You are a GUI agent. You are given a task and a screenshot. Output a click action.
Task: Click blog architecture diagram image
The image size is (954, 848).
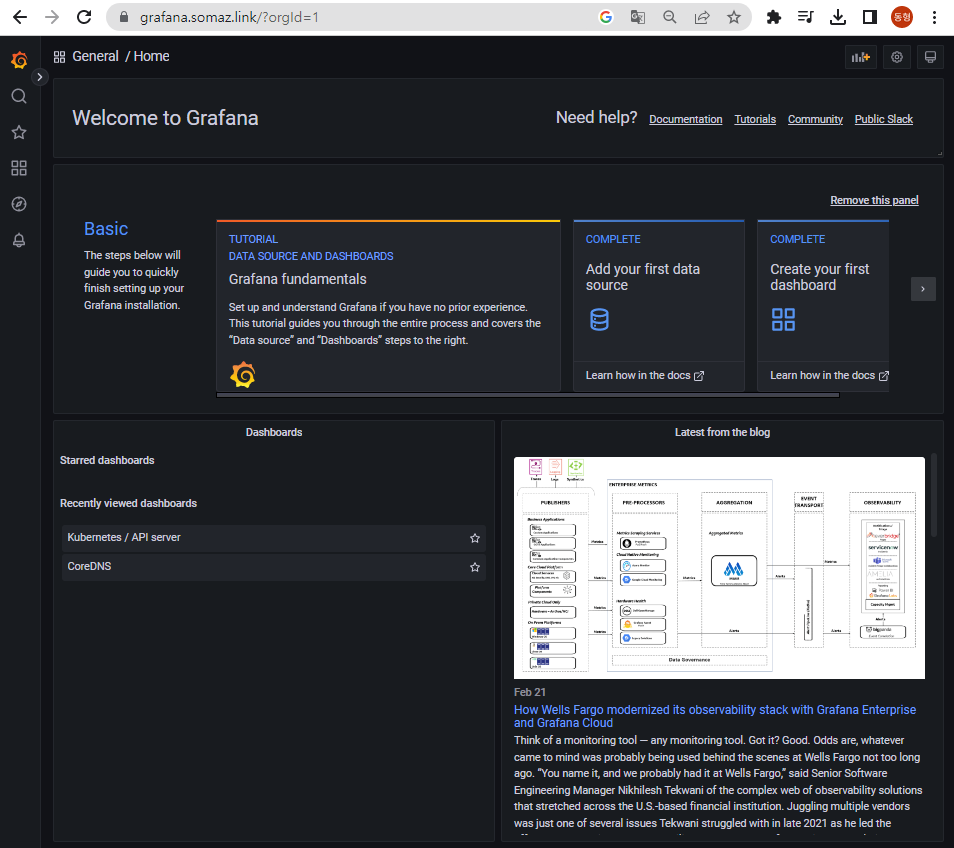coord(719,568)
